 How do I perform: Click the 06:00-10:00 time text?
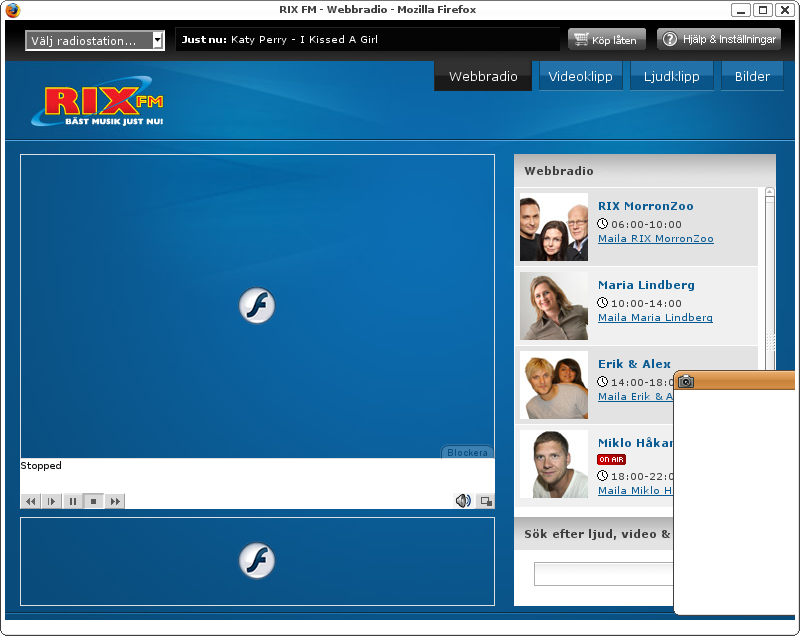pos(646,224)
